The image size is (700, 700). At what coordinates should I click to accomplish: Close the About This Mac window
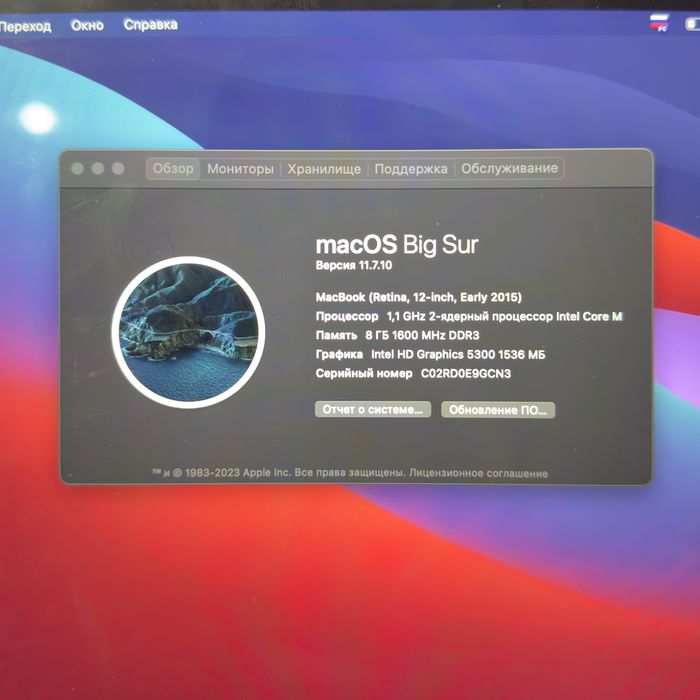pos(77,169)
